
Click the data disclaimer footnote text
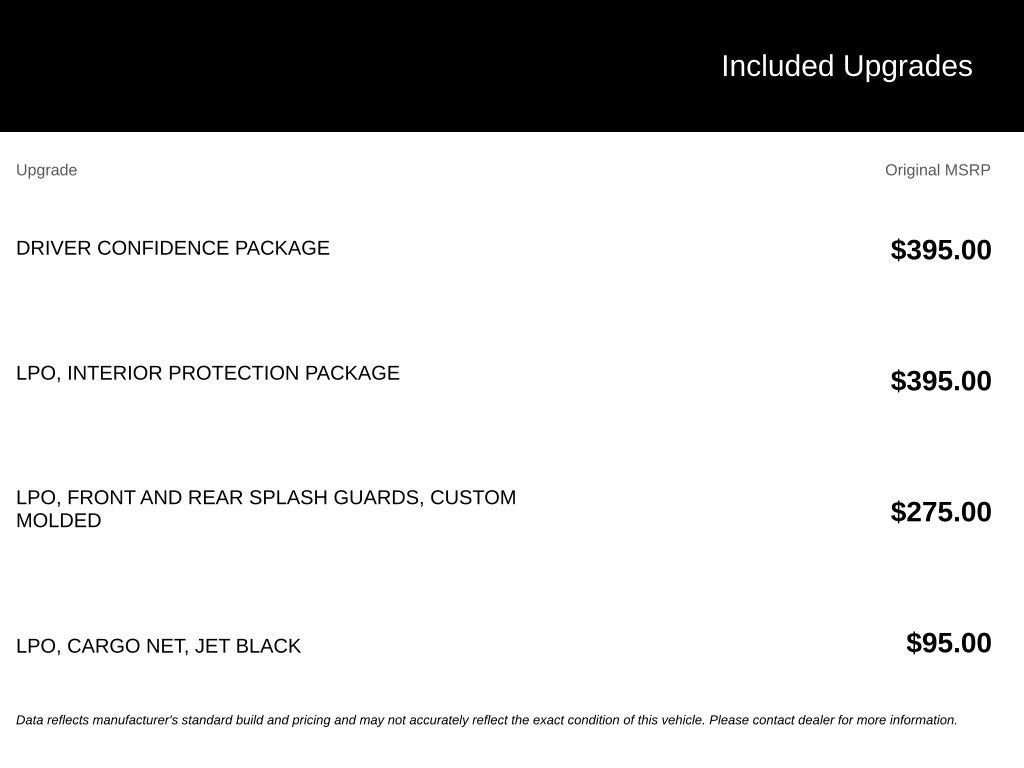487,720
